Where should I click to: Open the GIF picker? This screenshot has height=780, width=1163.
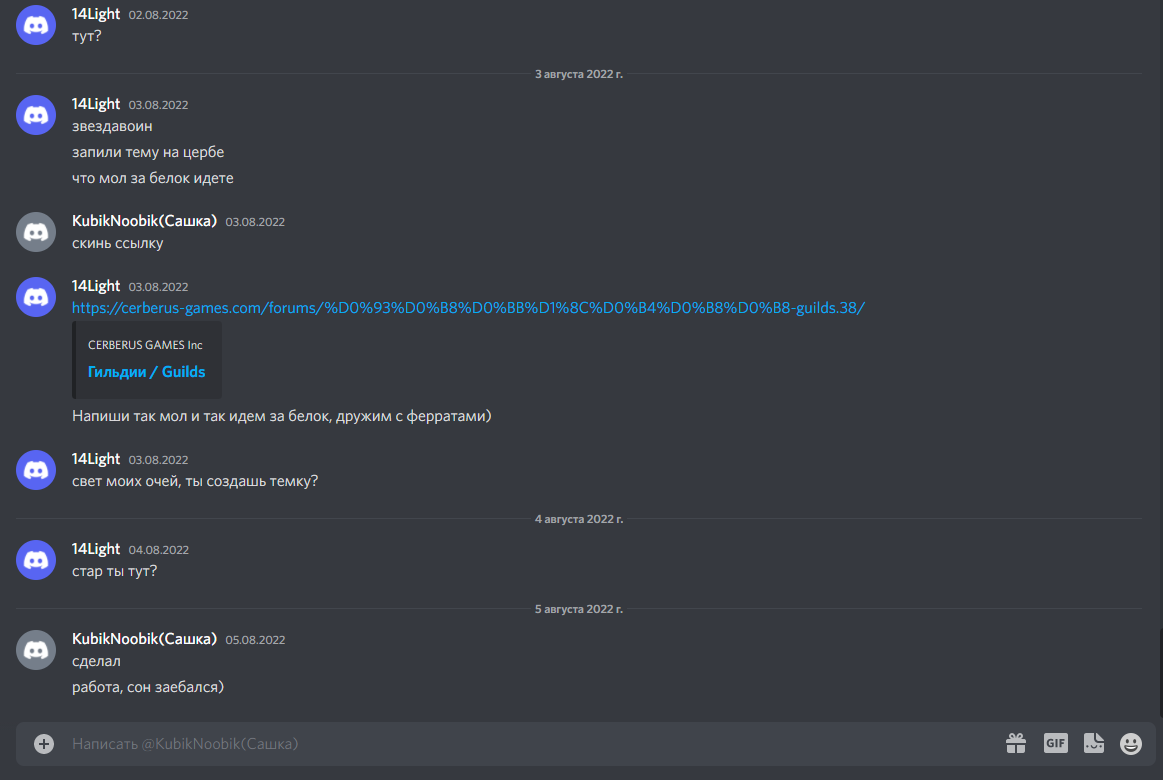(1055, 743)
